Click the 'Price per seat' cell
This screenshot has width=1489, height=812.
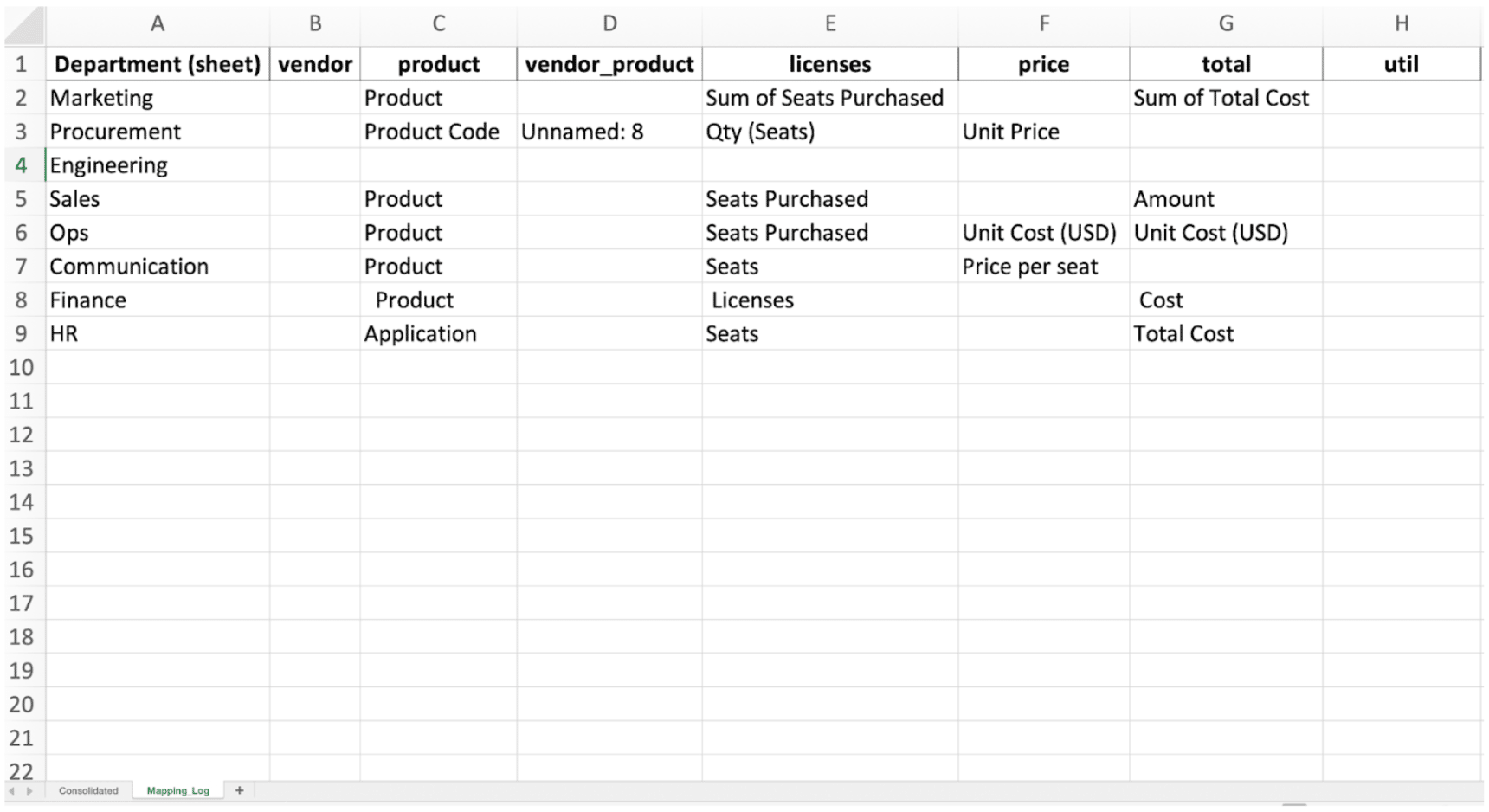(x=1043, y=267)
